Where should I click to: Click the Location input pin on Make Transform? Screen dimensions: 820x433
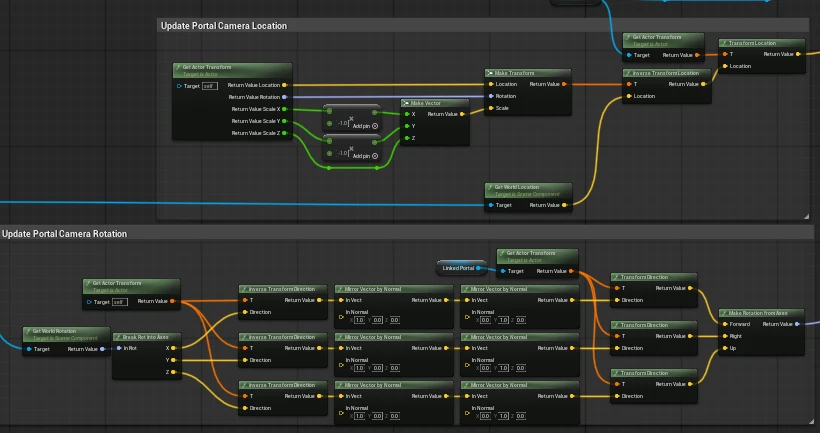point(491,84)
